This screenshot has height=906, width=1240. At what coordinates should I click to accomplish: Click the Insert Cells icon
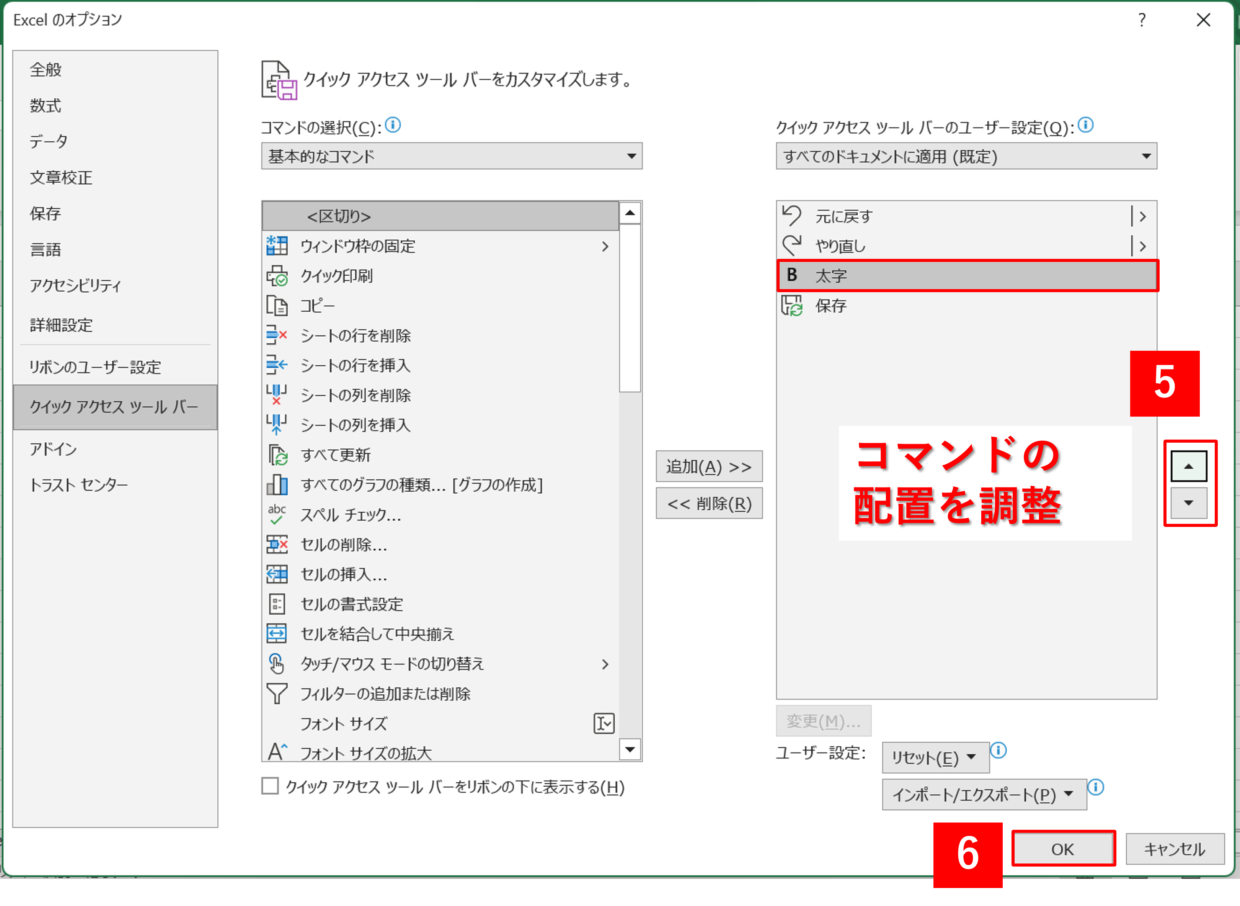[x=277, y=574]
